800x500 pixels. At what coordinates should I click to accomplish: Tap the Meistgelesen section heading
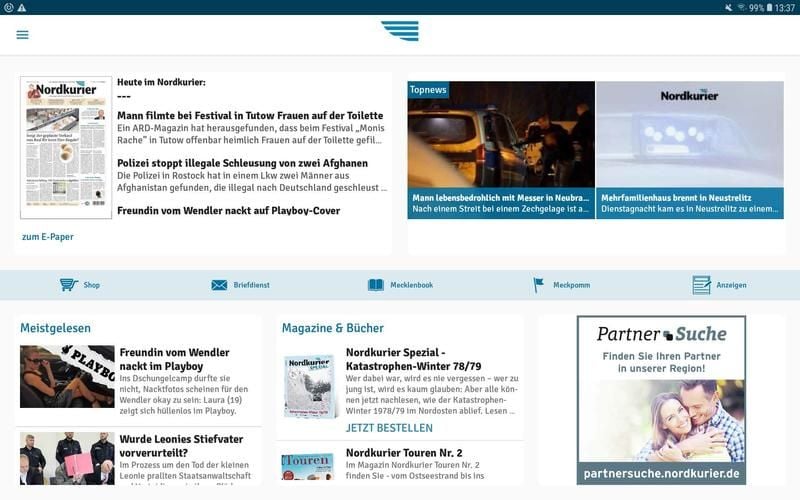(x=55, y=328)
